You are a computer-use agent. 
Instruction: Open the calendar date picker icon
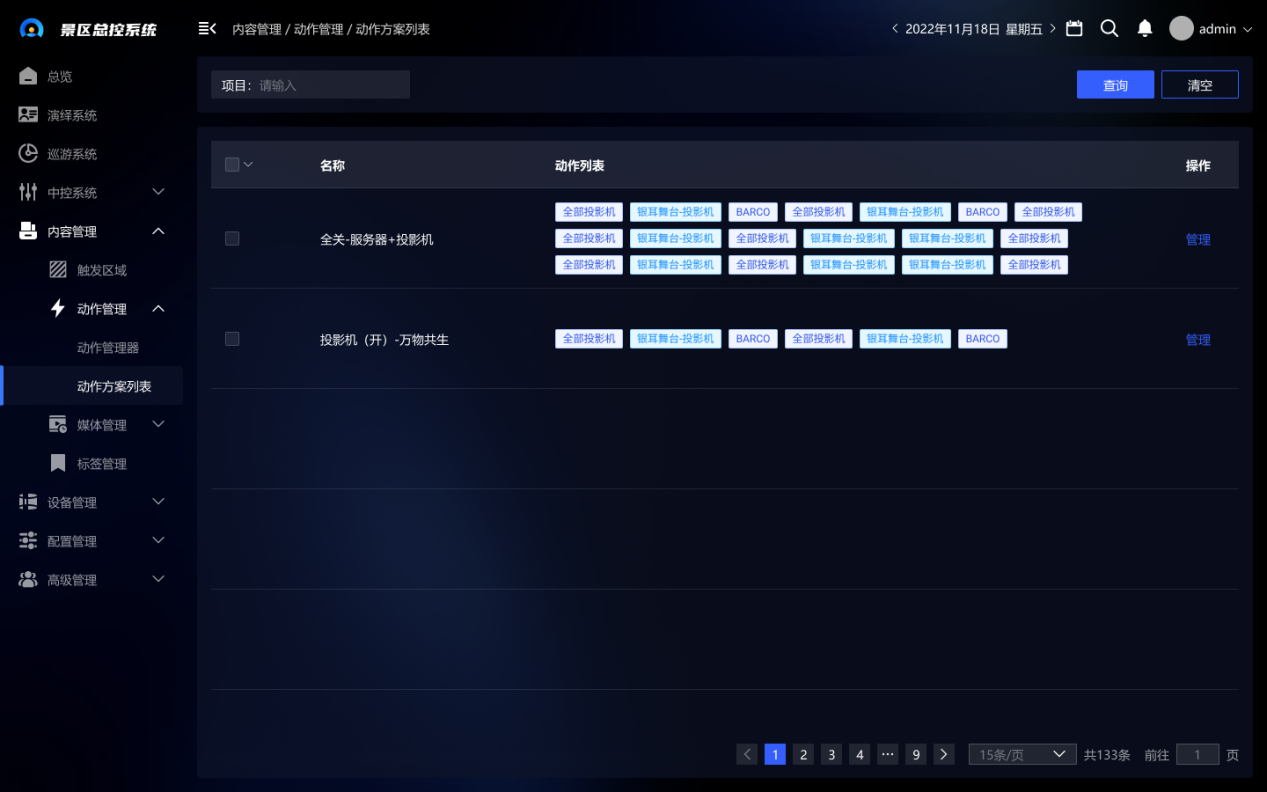pyautogui.click(x=1074, y=29)
